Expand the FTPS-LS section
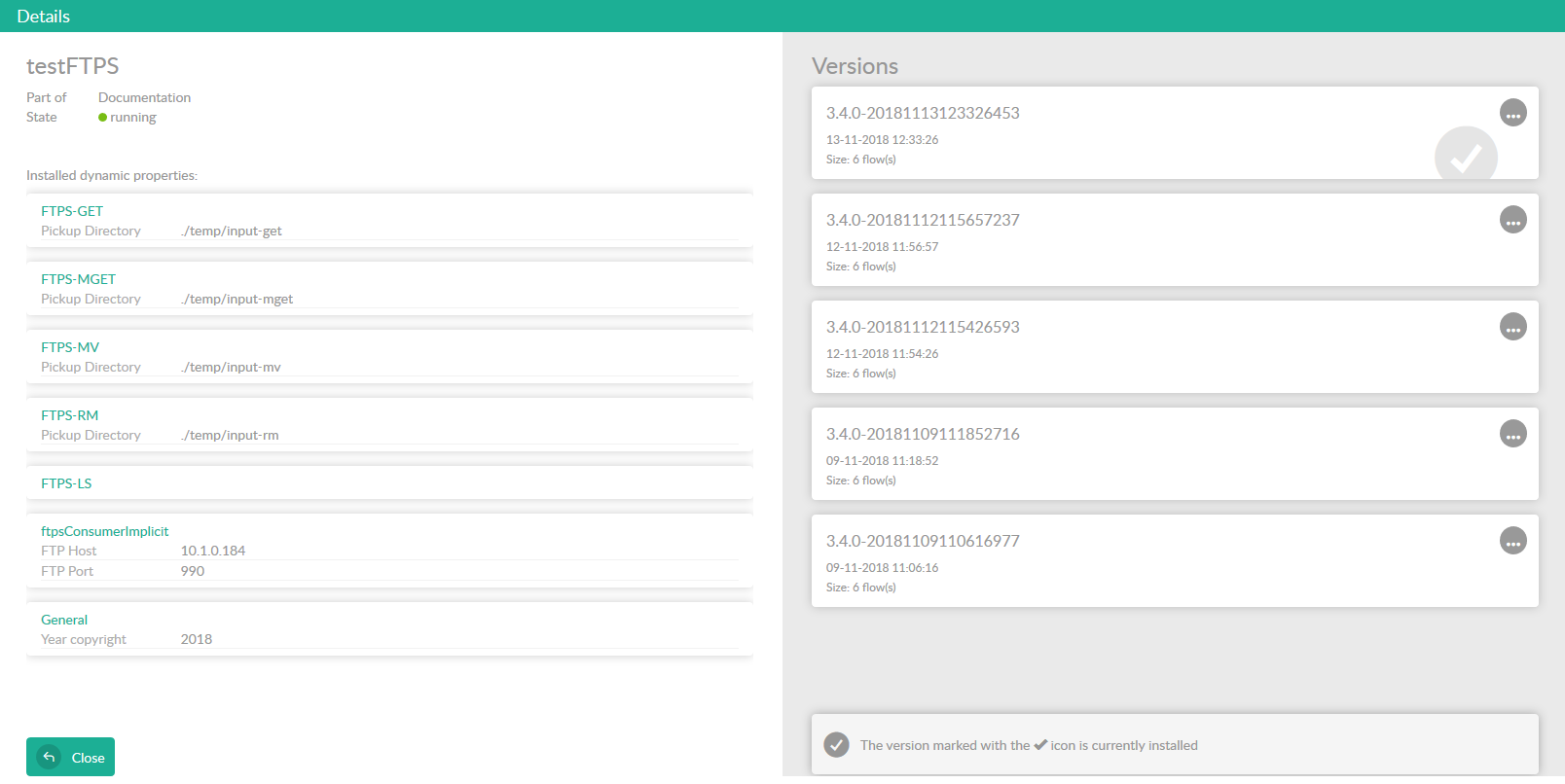The image size is (1565, 784). [x=66, y=483]
